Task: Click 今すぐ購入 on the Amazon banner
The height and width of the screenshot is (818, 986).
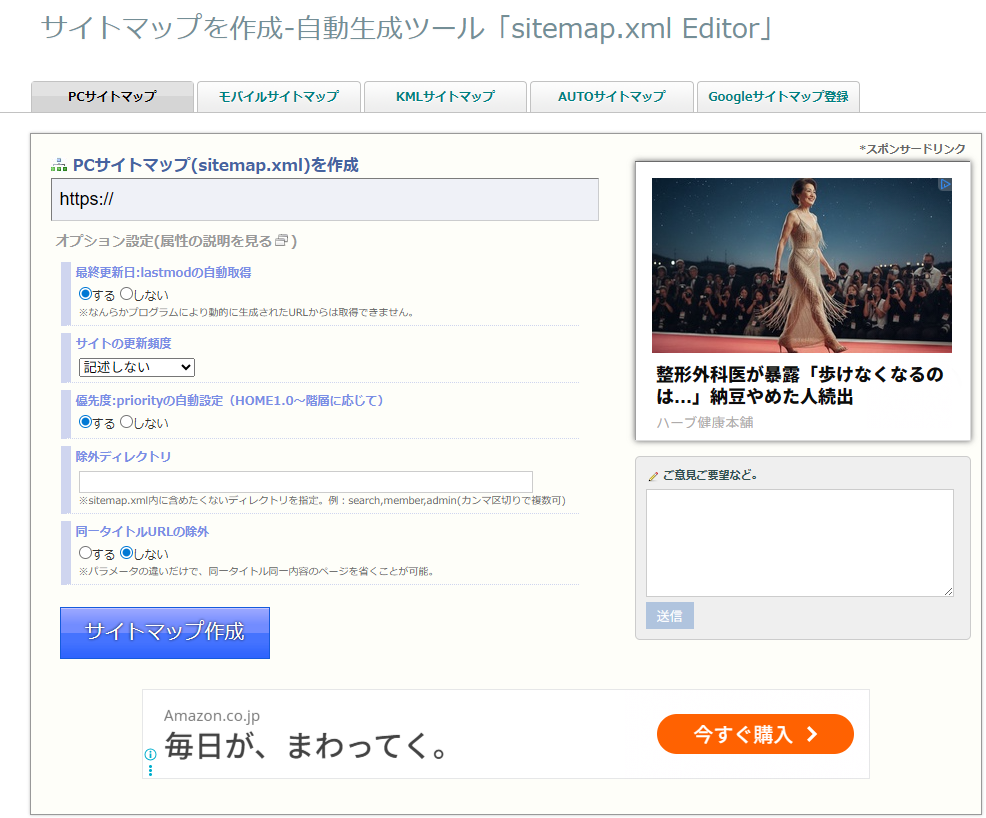Action: pyautogui.click(x=755, y=733)
